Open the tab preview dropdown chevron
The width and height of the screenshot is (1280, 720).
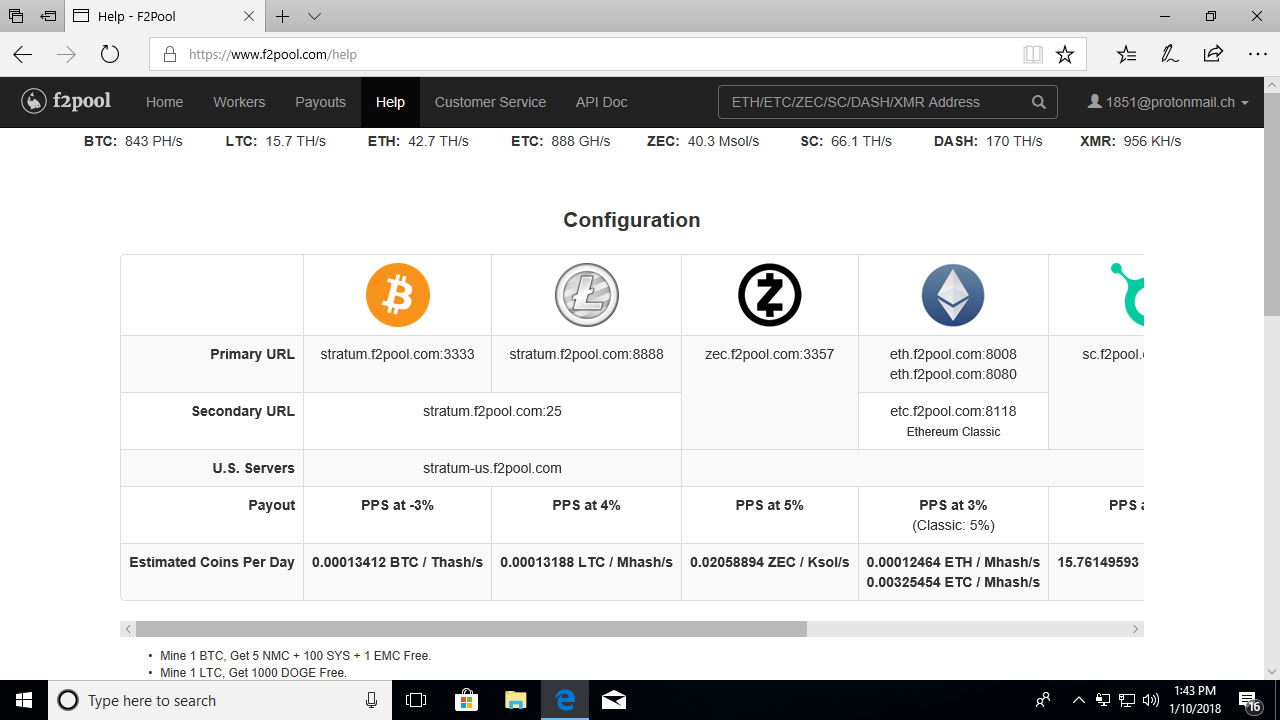tap(314, 16)
